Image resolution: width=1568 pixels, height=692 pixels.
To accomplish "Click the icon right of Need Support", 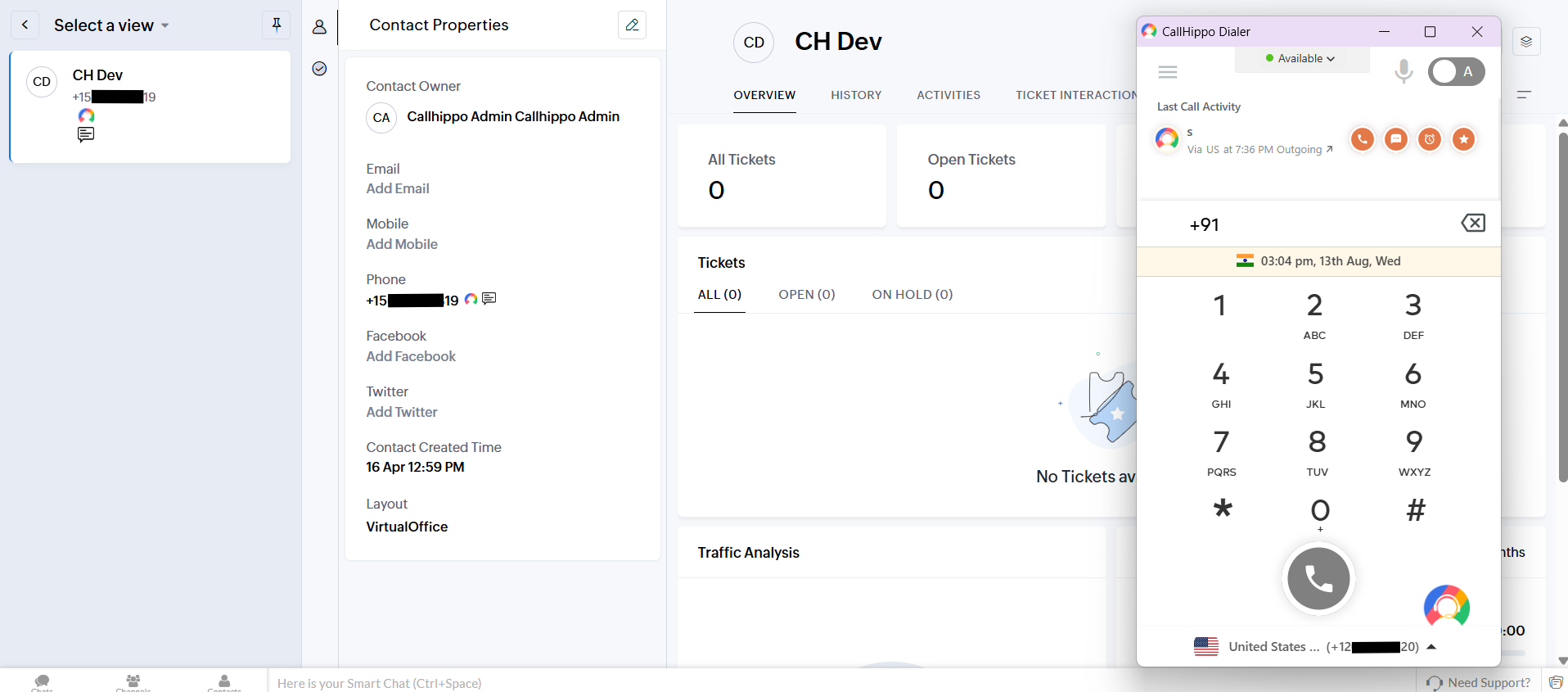I will (1556, 682).
